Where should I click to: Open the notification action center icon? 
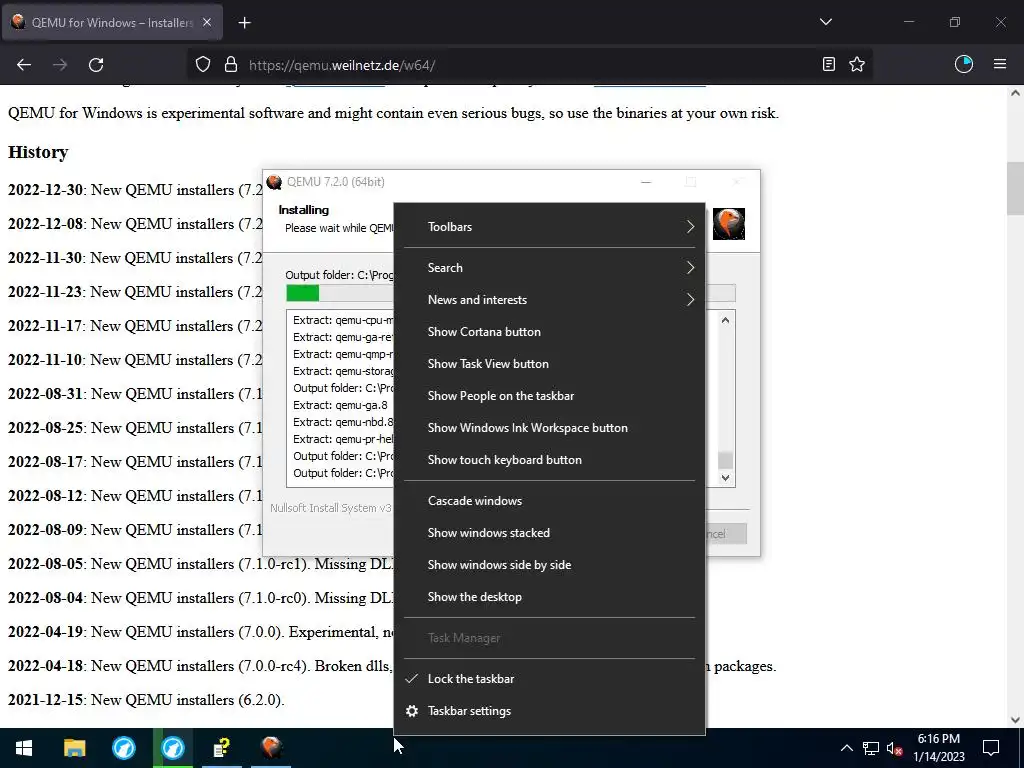(991, 748)
